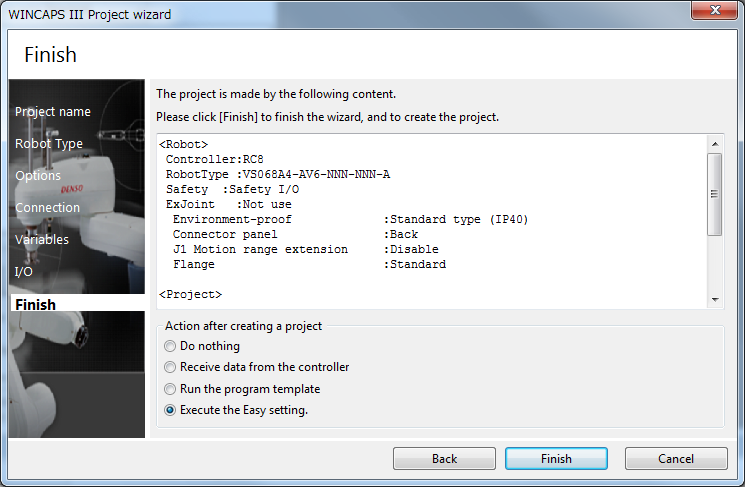Select Run the program template option
This screenshot has width=745, height=487.
point(170,389)
